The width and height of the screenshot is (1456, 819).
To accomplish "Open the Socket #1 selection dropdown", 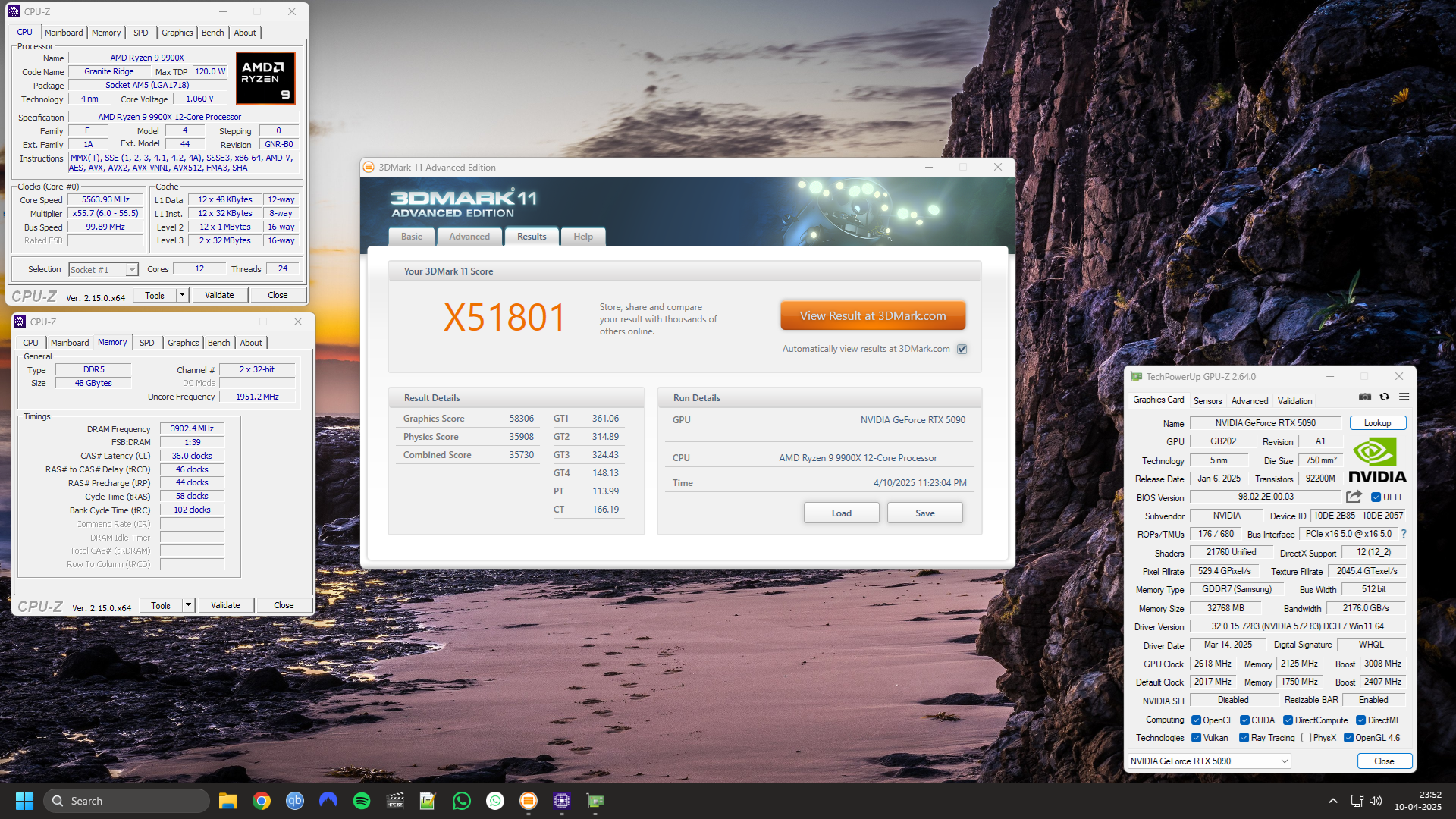I will (x=103, y=269).
